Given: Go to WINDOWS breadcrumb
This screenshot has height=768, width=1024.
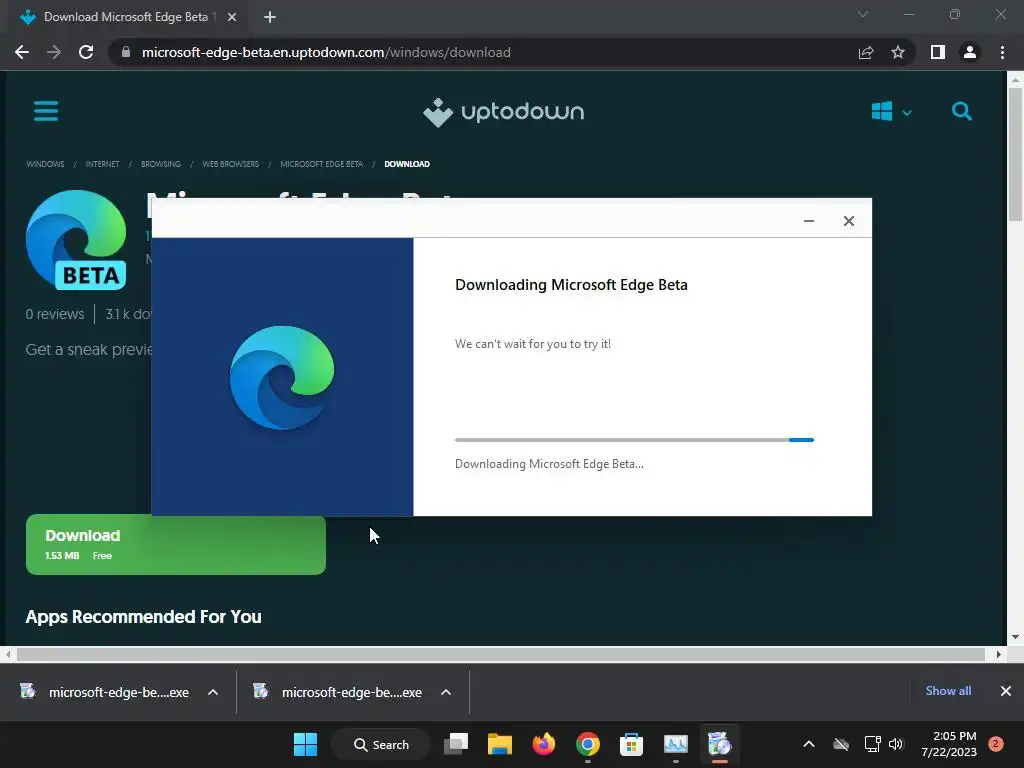Looking at the screenshot, I should click(x=45, y=164).
